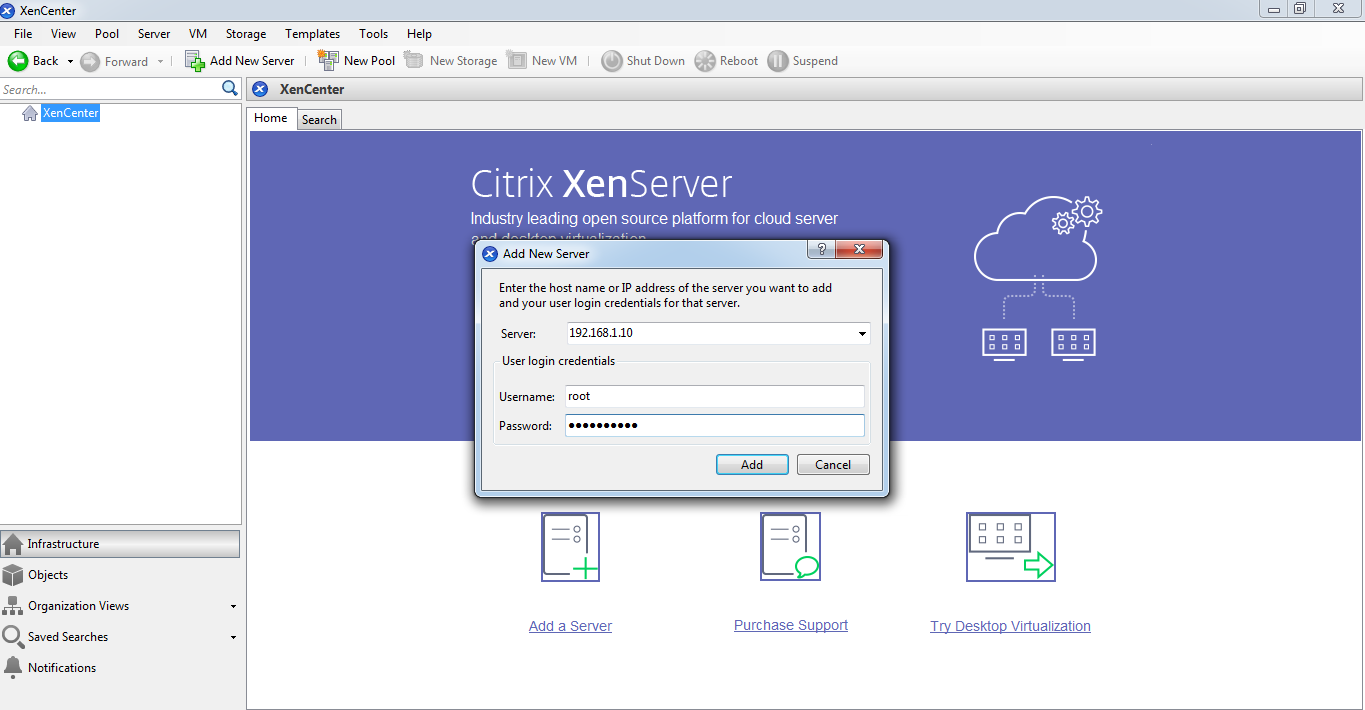
Task: Click the Add button in dialog
Action: pyautogui.click(x=752, y=465)
